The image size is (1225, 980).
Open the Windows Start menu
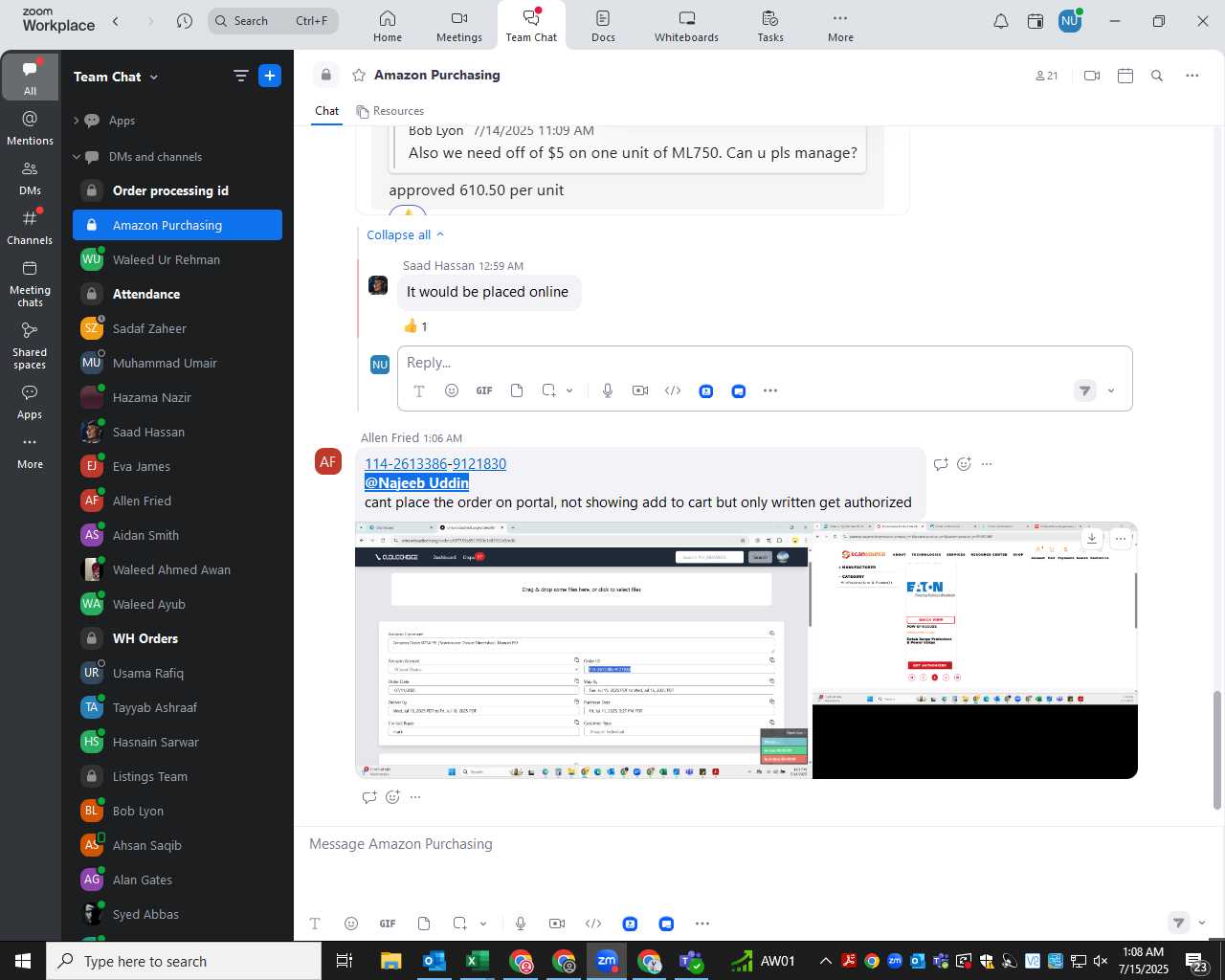tap(23, 961)
